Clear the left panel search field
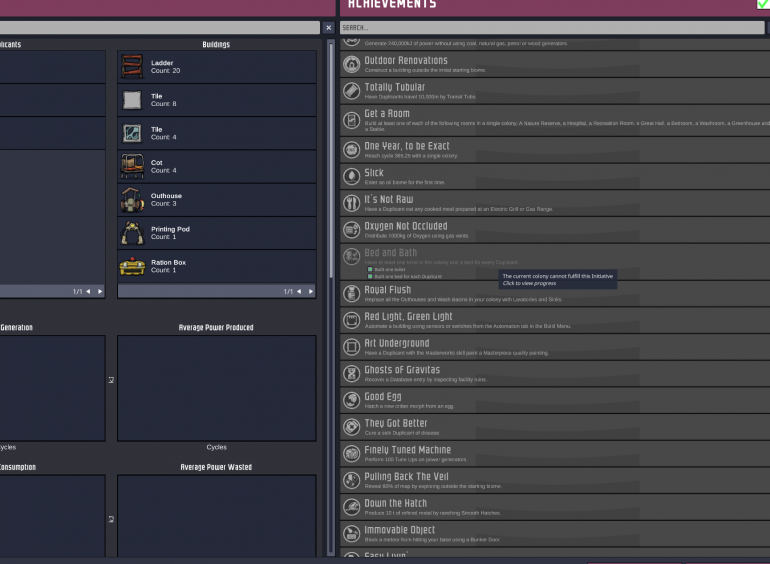Image resolution: width=770 pixels, height=564 pixels. tap(329, 27)
